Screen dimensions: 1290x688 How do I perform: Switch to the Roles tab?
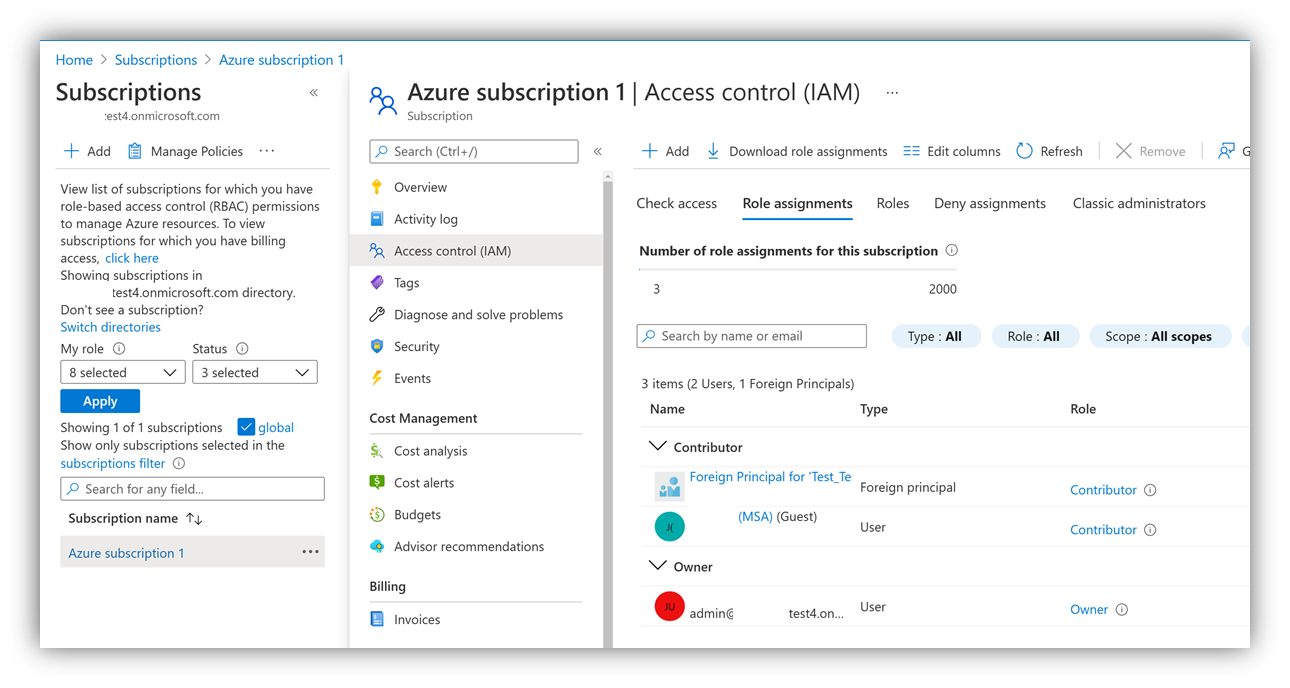(x=892, y=203)
